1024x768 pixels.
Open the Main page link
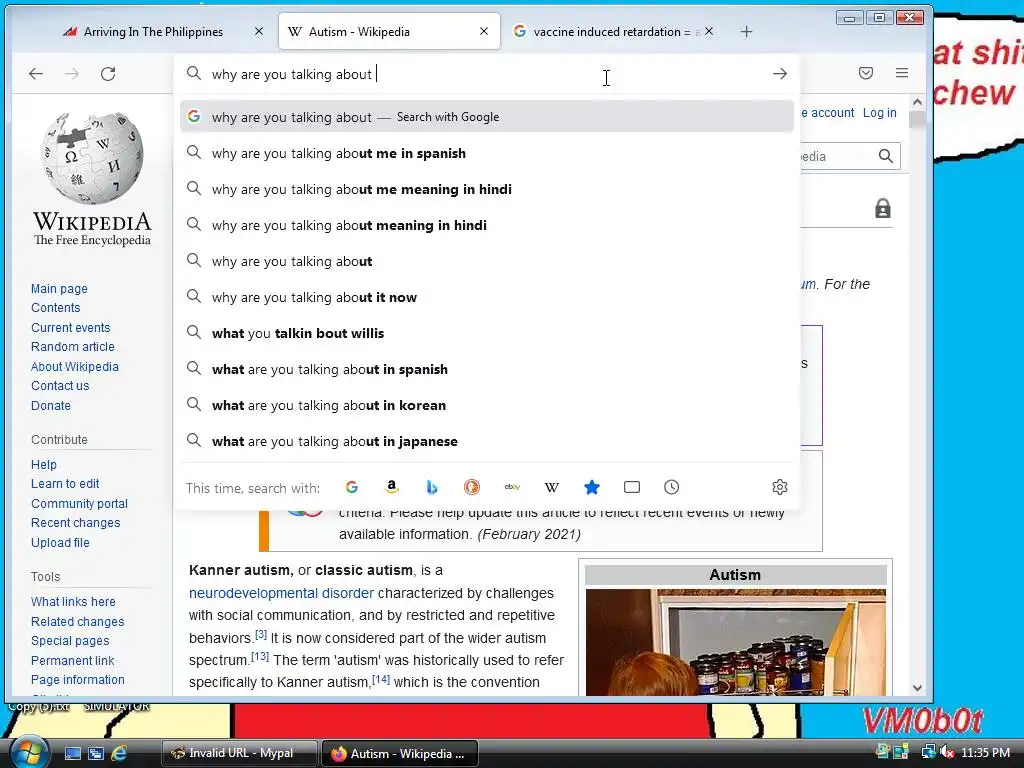59,289
